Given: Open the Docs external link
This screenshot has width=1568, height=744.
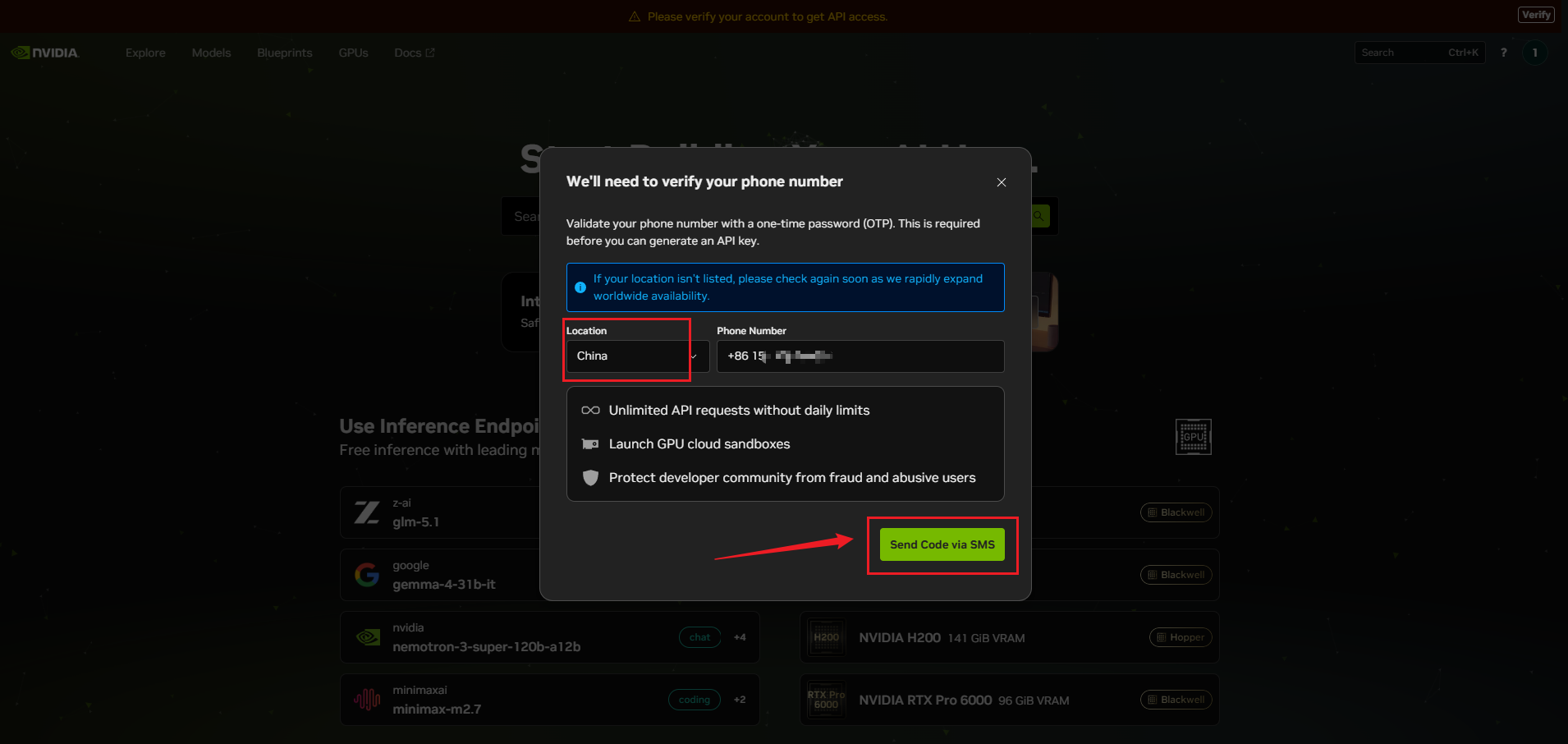Looking at the screenshot, I should point(414,53).
